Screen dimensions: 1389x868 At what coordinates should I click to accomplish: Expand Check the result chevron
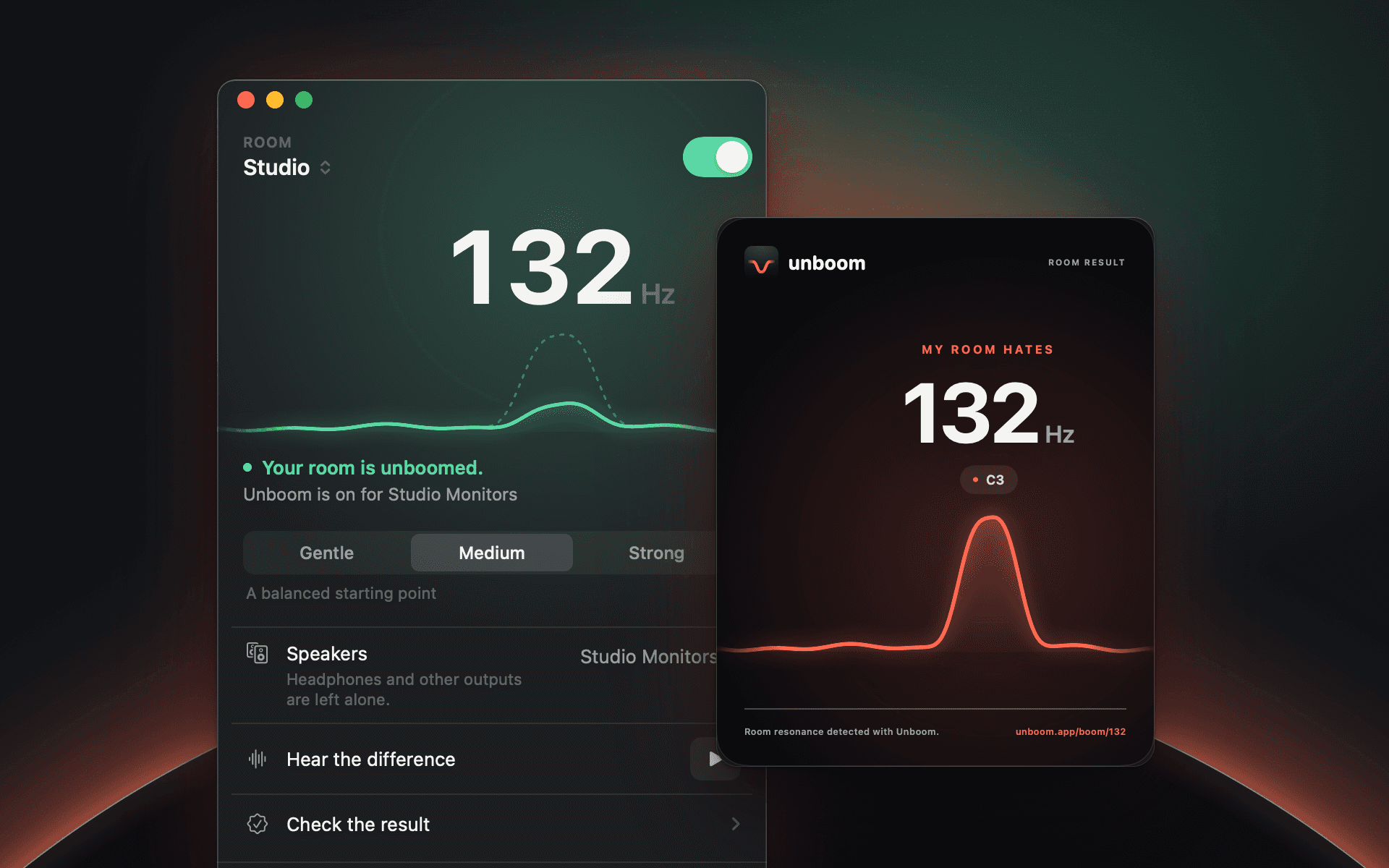coord(736,824)
